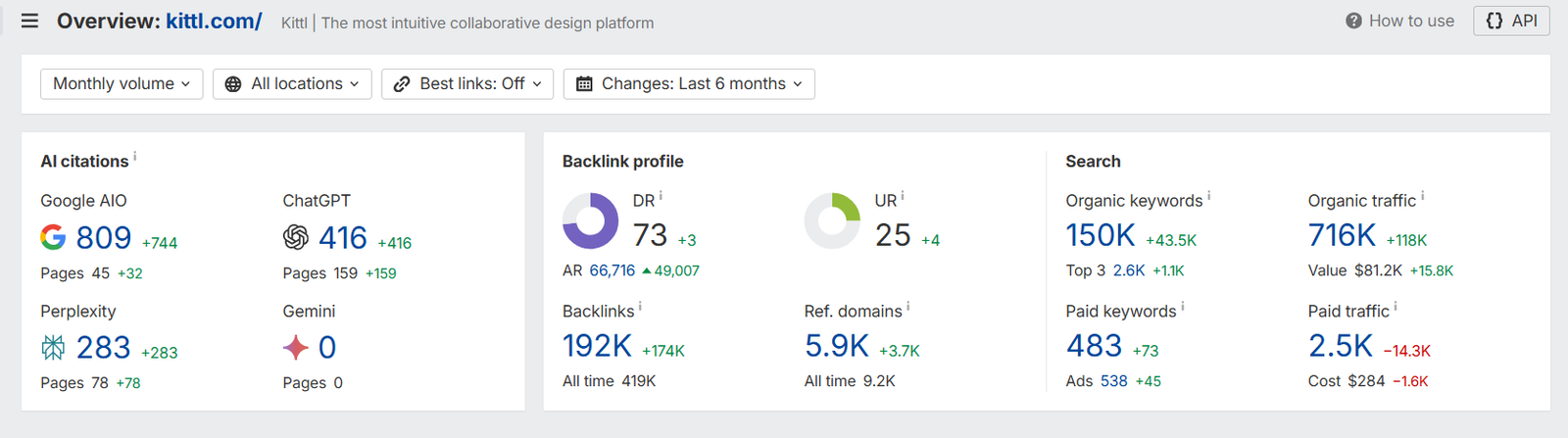Open Google AIO 809 citations
The height and width of the screenshot is (438, 1568).
click(x=104, y=237)
